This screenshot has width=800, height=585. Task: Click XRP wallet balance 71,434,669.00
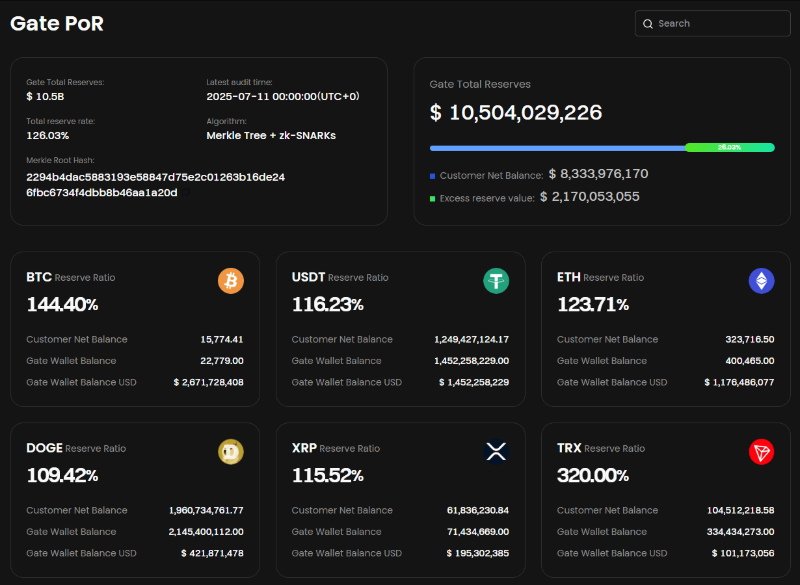pos(478,531)
